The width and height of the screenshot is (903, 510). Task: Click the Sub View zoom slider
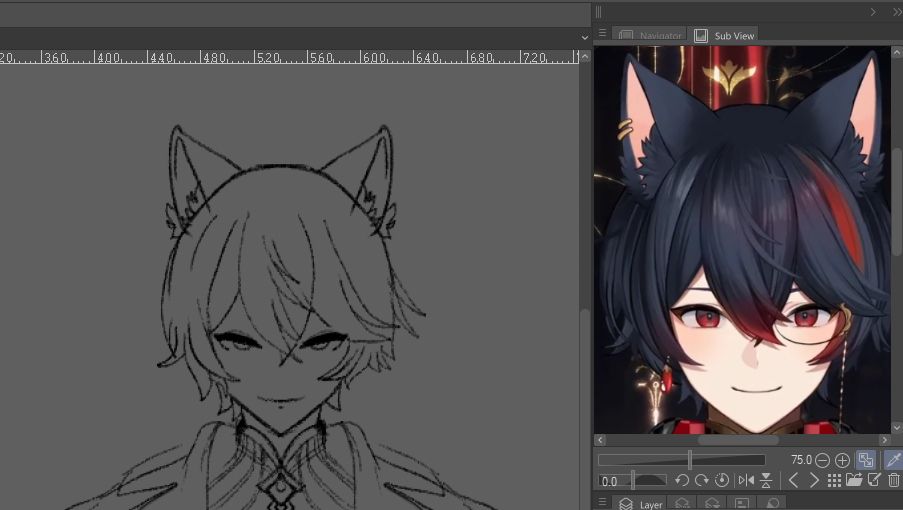pyautogui.click(x=682, y=459)
